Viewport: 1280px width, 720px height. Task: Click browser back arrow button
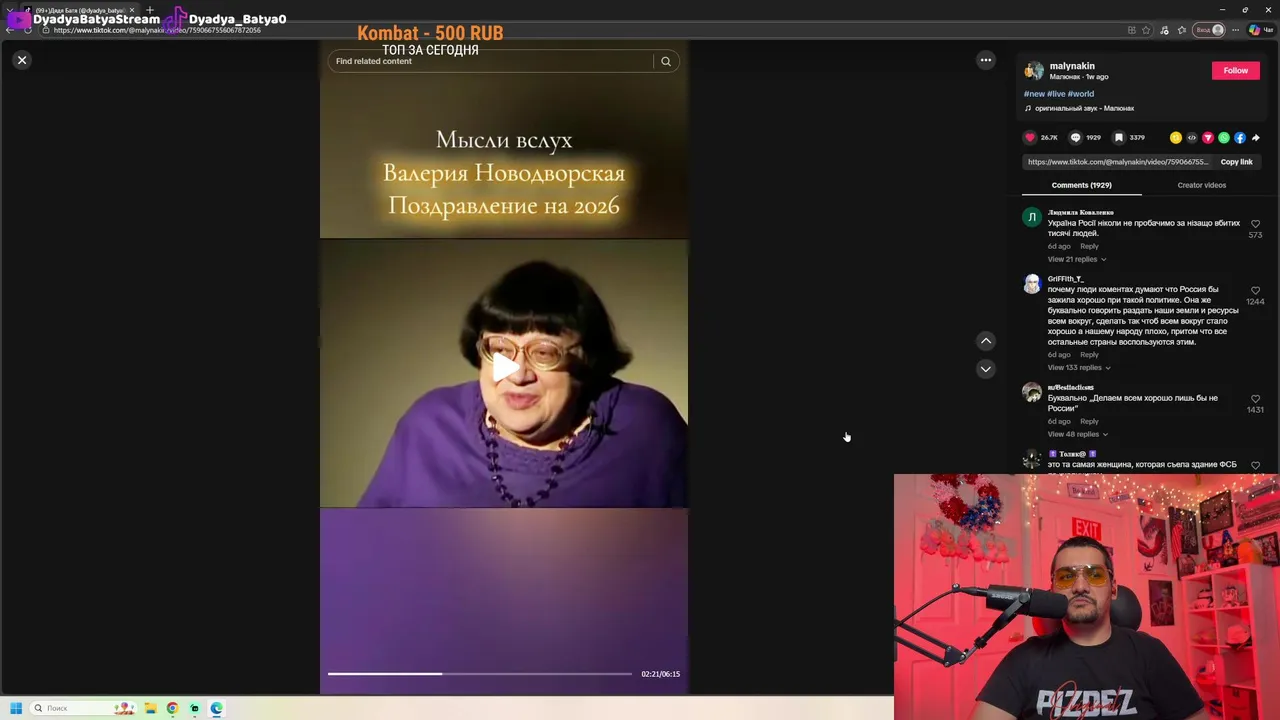[x=10, y=30]
